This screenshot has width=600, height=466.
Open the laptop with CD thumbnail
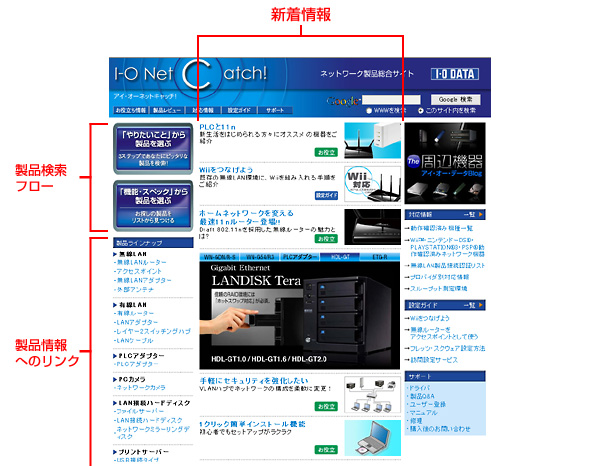[372, 438]
